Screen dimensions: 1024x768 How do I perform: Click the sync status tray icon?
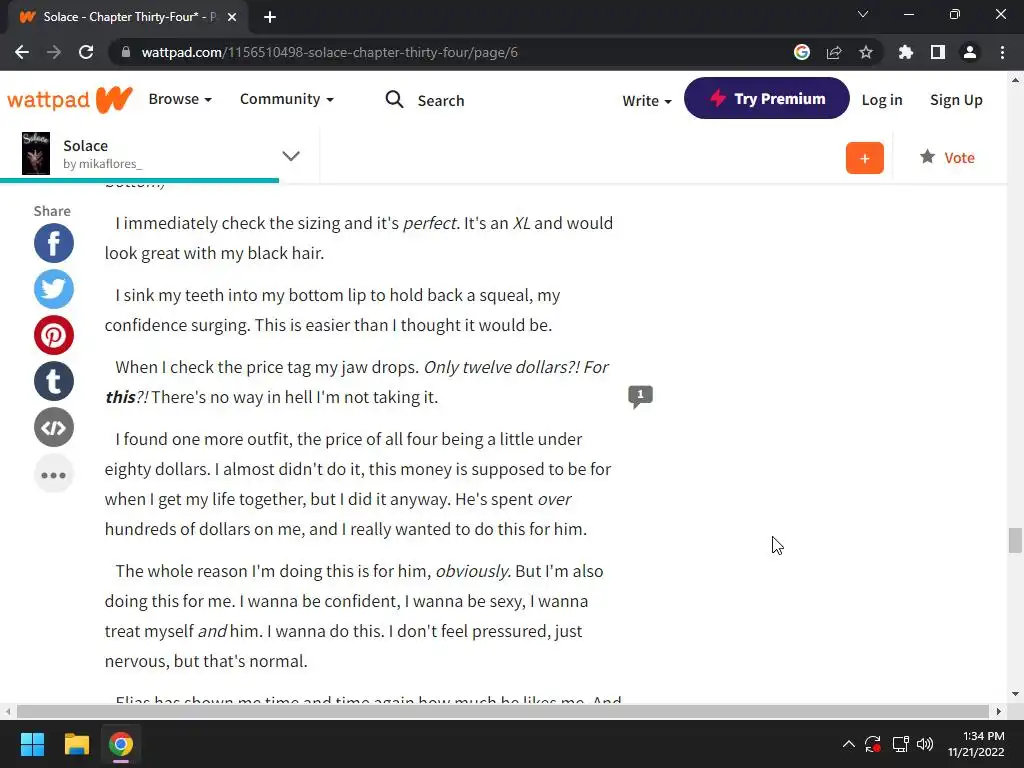pos(873,744)
